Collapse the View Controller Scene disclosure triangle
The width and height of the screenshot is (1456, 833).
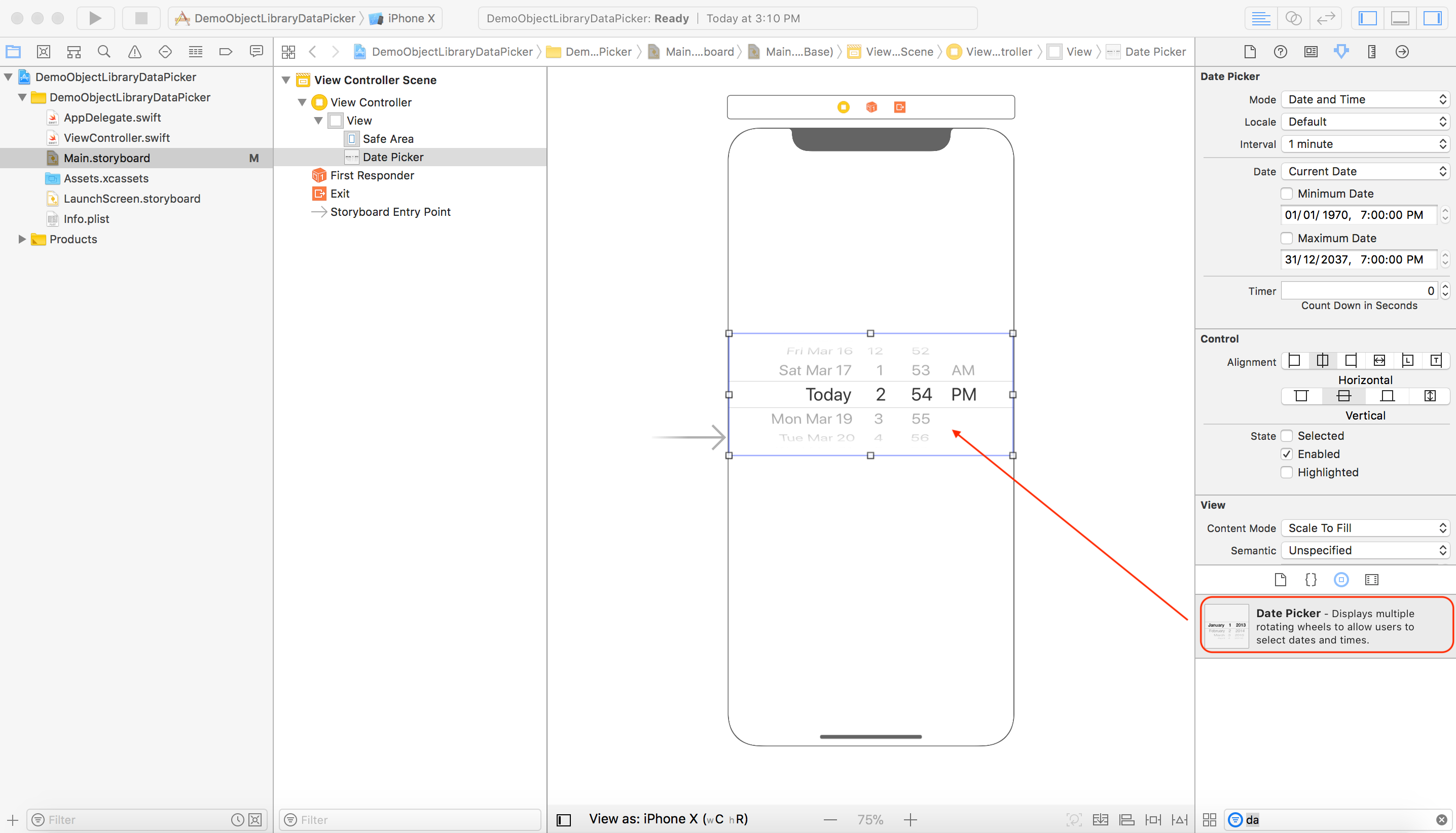[x=286, y=80]
